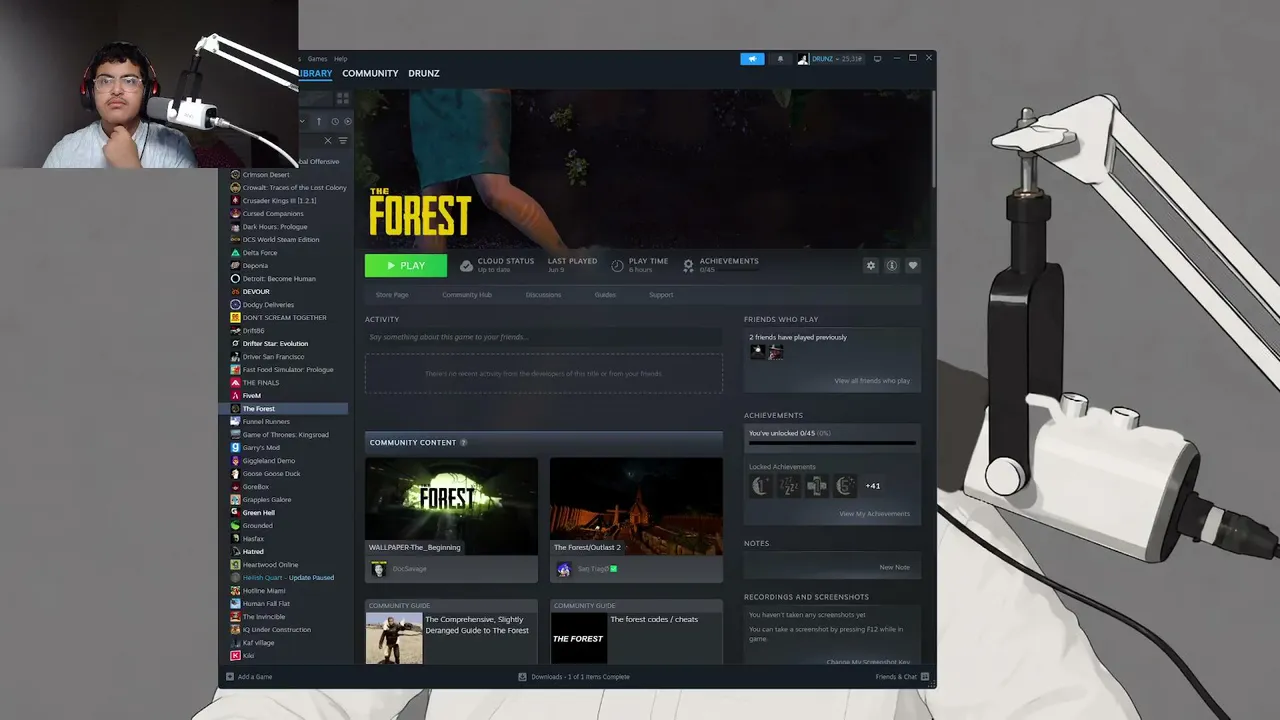Image resolution: width=1280 pixels, height=720 pixels.
Task: Open the DRUNZ profile tab
Action: [x=424, y=73]
